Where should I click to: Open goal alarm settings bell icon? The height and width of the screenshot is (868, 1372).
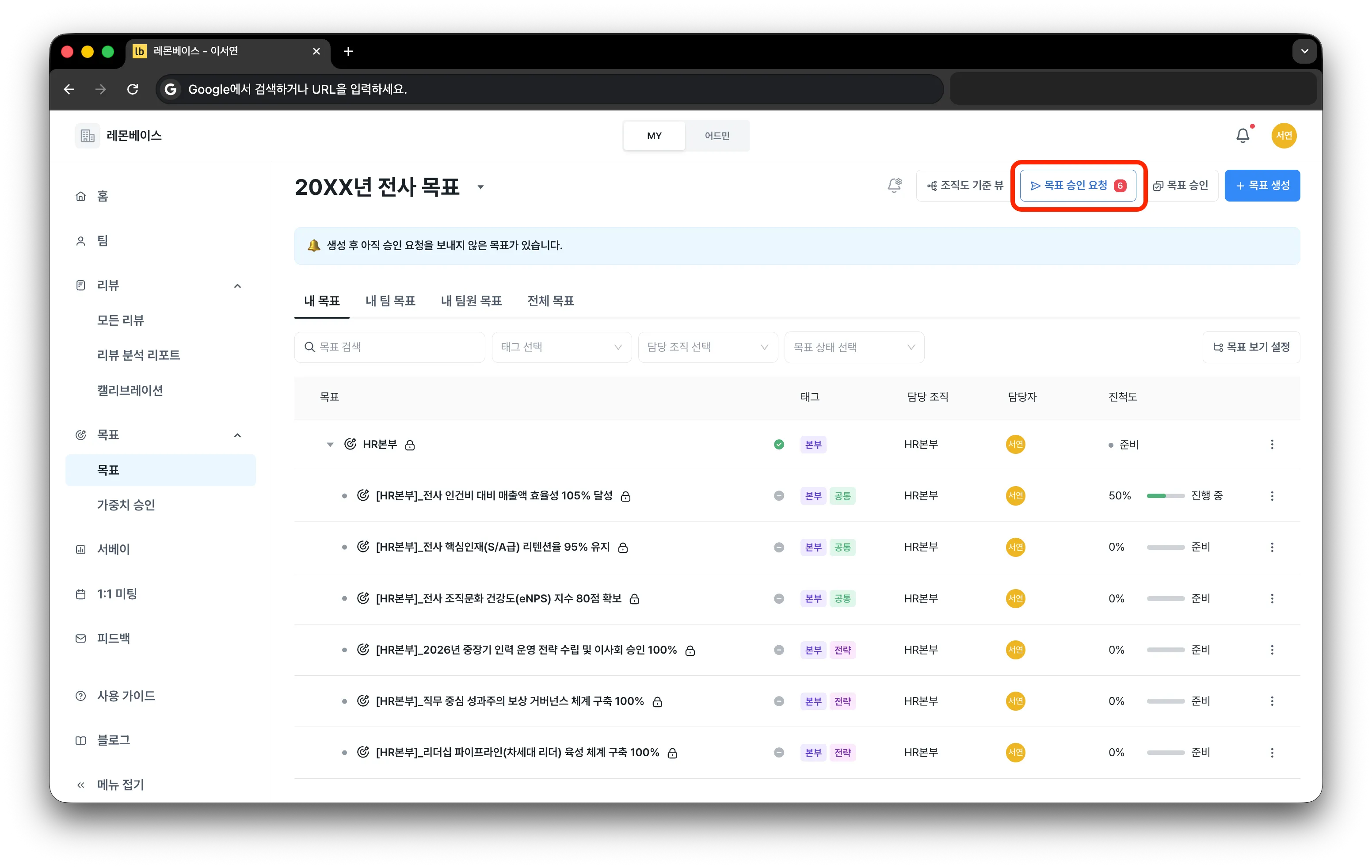tap(895, 185)
